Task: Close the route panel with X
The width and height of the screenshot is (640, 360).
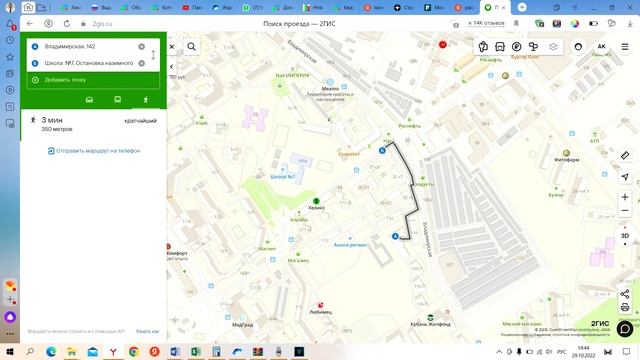Action: (x=172, y=47)
